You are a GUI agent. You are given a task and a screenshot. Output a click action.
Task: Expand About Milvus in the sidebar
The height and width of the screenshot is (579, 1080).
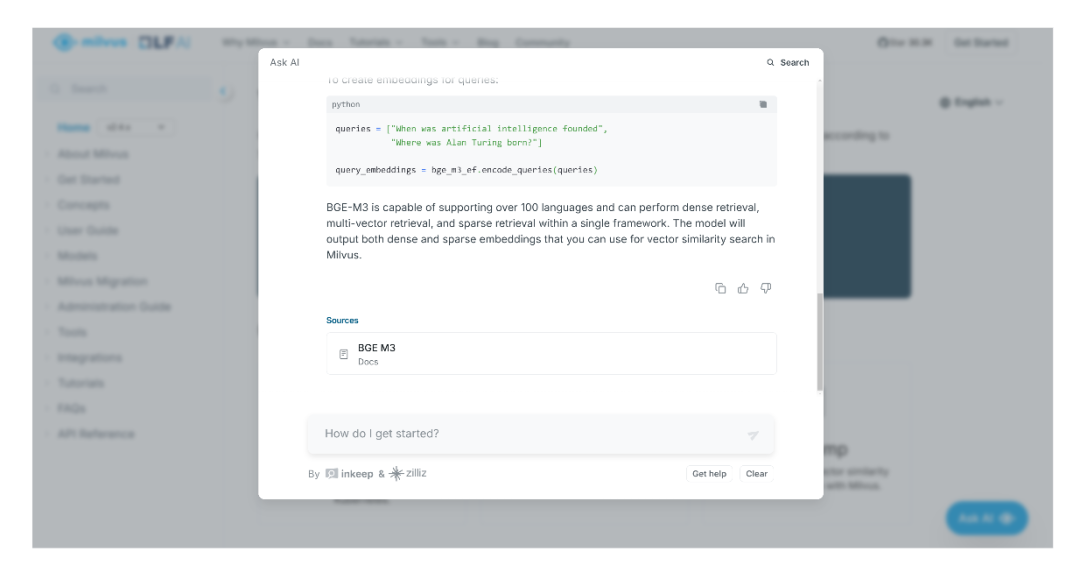point(93,154)
